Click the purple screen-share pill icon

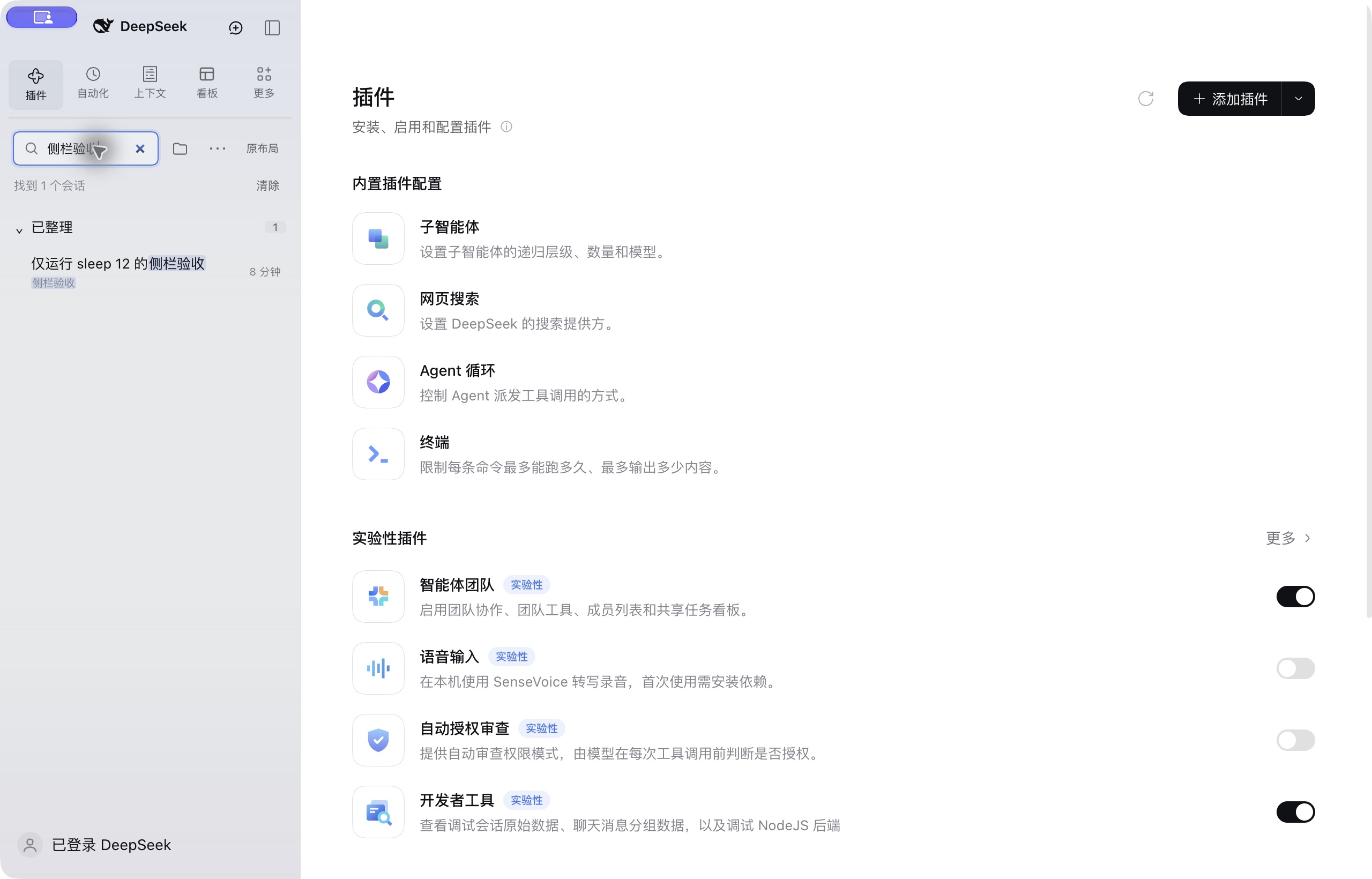(x=42, y=17)
